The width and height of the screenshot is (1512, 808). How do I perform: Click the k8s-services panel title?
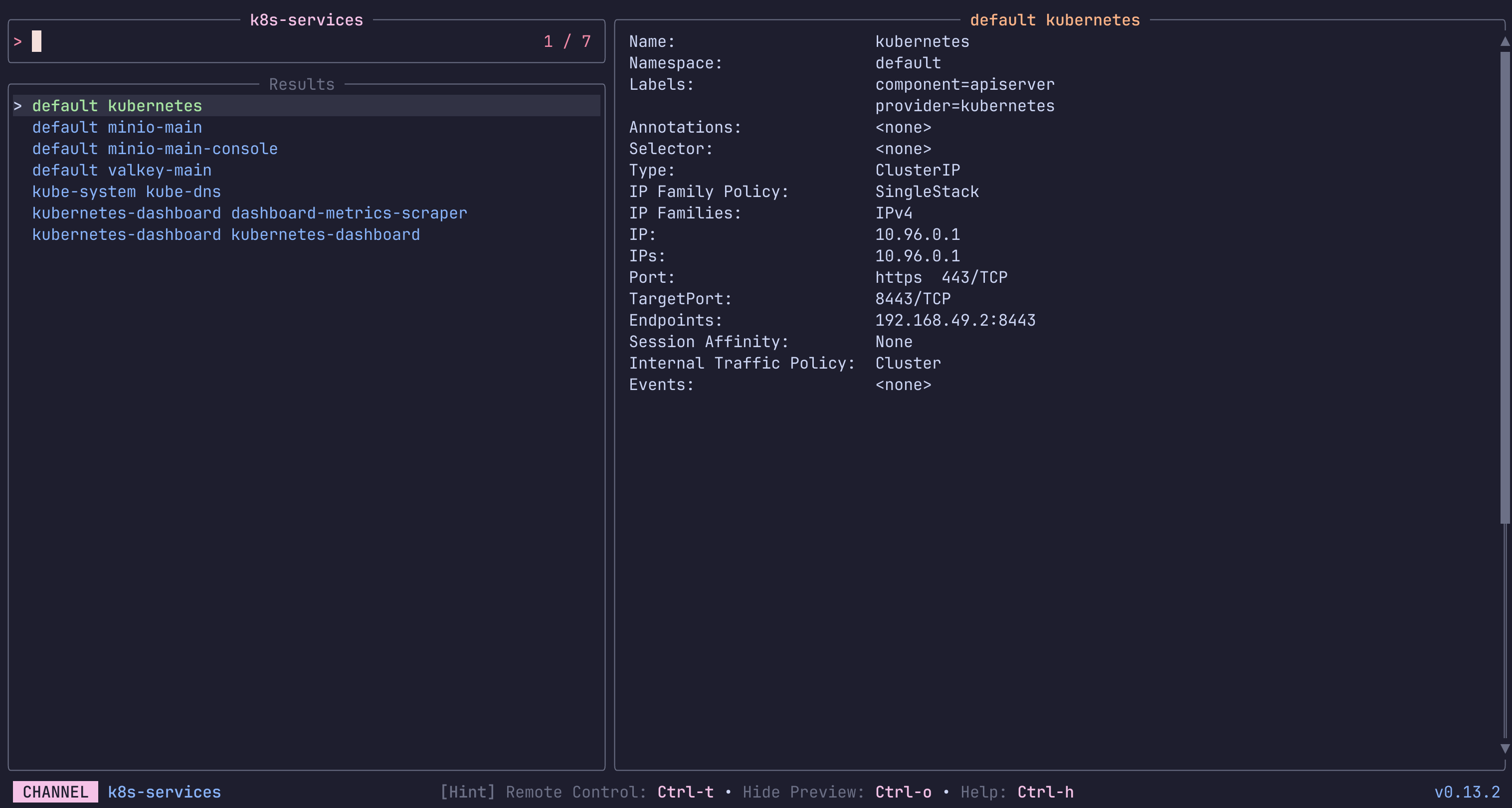(306, 20)
